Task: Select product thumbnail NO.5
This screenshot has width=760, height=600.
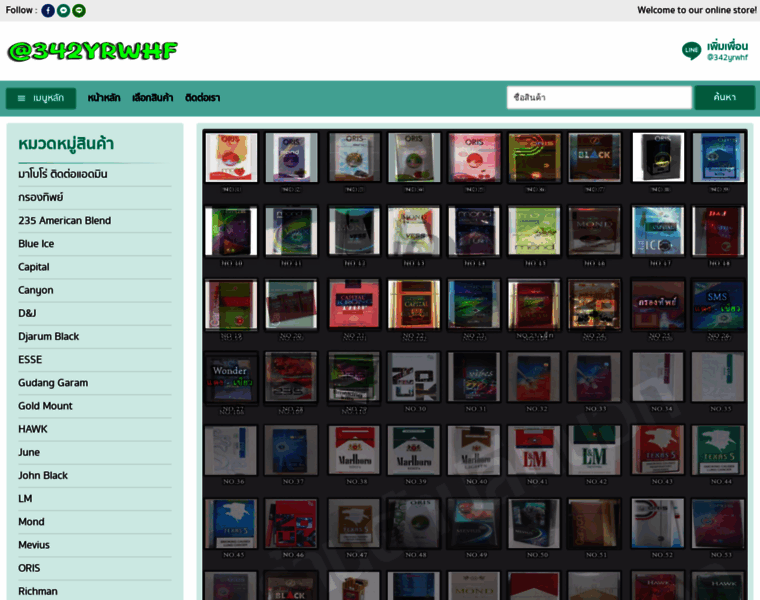Action: coord(474,158)
